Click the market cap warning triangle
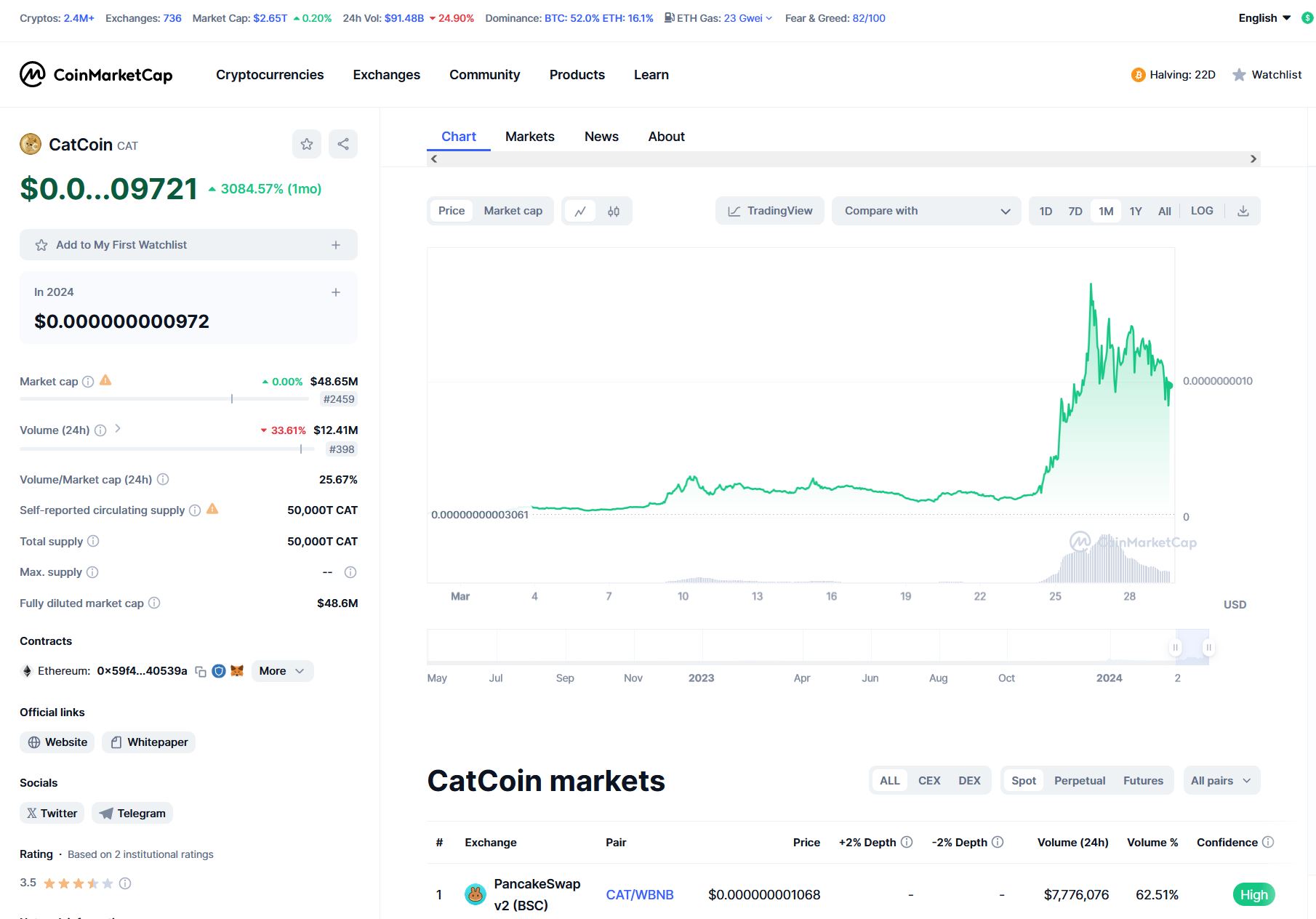The height and width of the screenshot is (919, 1316). 105,380
